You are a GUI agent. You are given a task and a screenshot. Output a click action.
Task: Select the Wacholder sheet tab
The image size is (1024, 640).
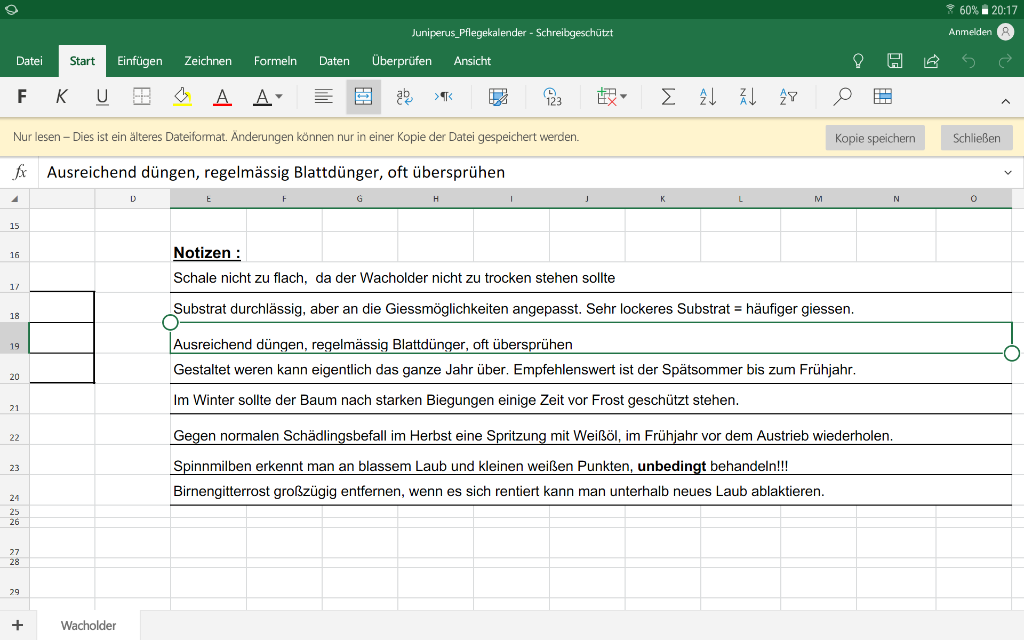(88, 626)
